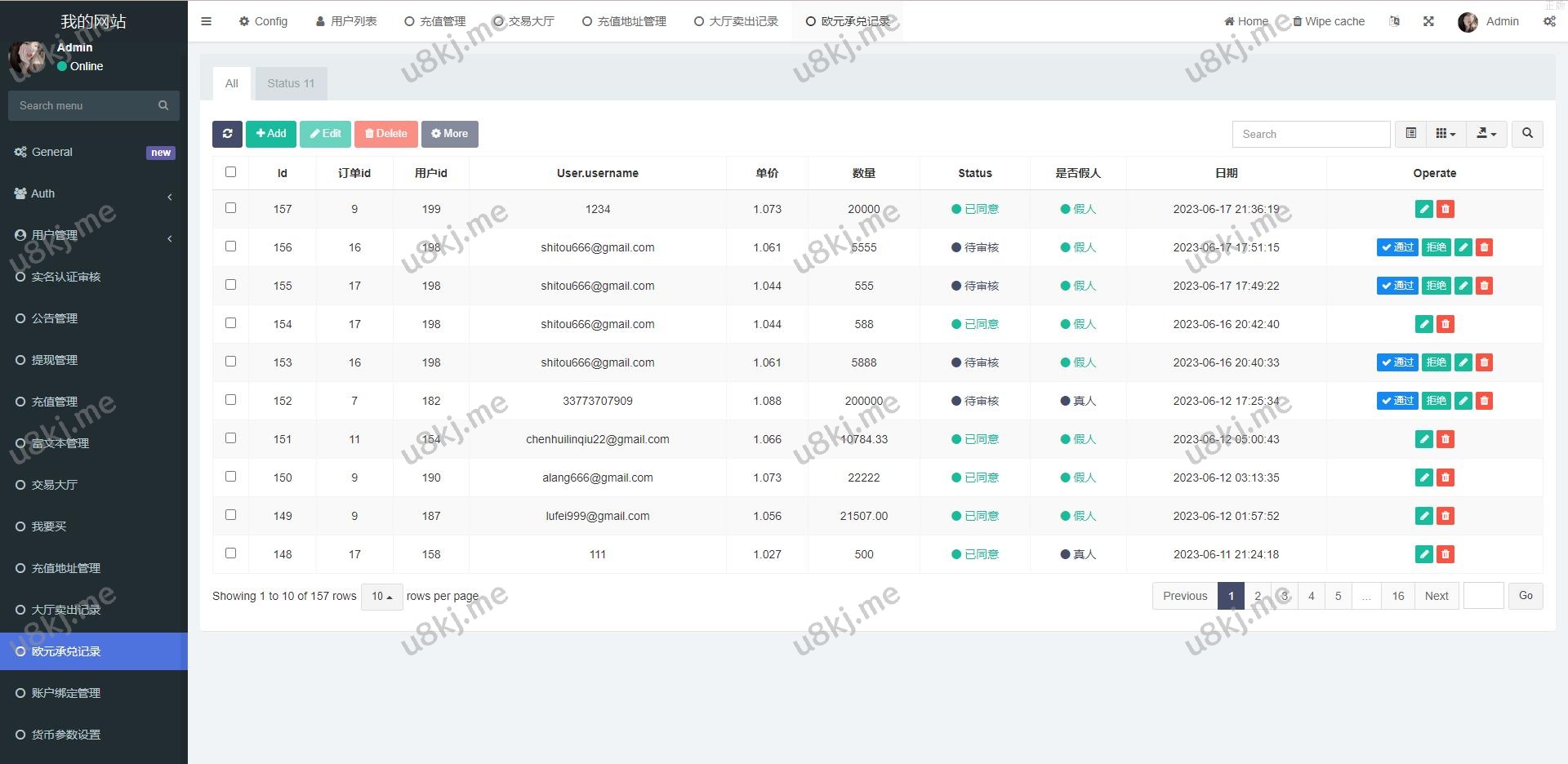This screenshot has width=1568, height=764.
Task: Tick the checkbox for row 152
Action: [230, 400]
